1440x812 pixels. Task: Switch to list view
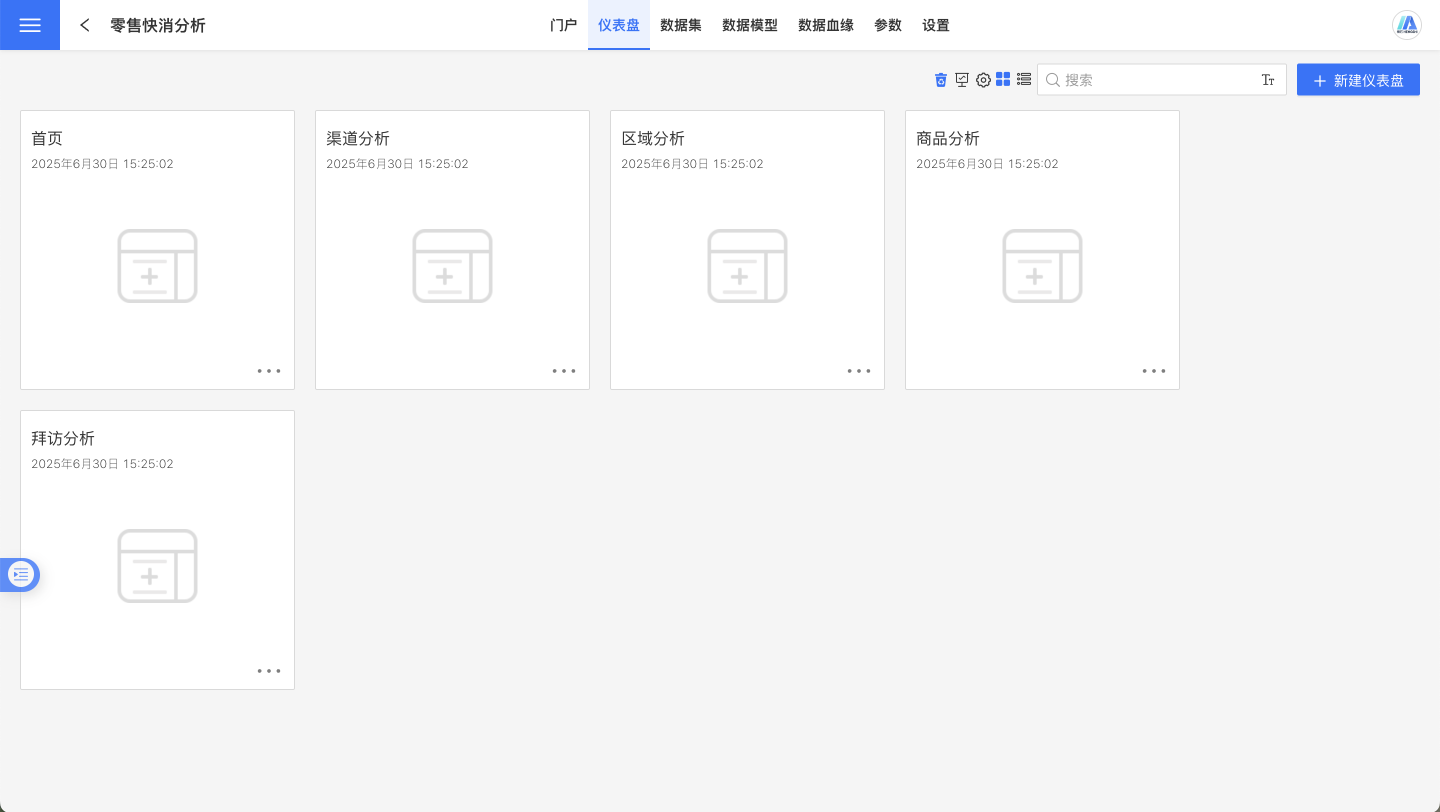1024,79
